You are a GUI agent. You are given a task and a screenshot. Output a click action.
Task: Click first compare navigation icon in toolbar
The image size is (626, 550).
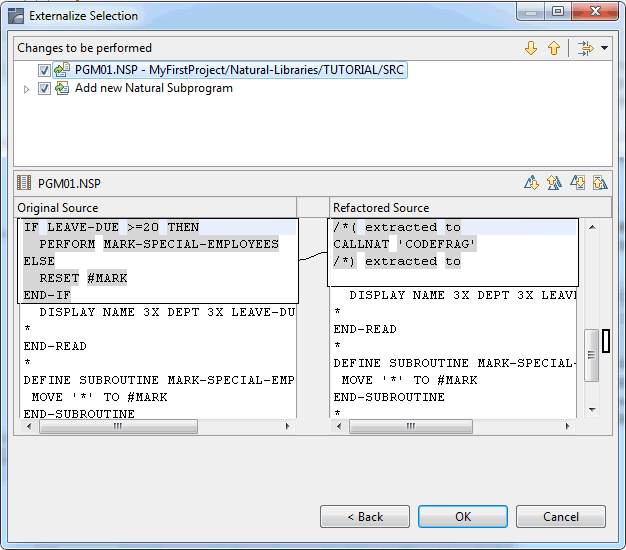[531, 183]
